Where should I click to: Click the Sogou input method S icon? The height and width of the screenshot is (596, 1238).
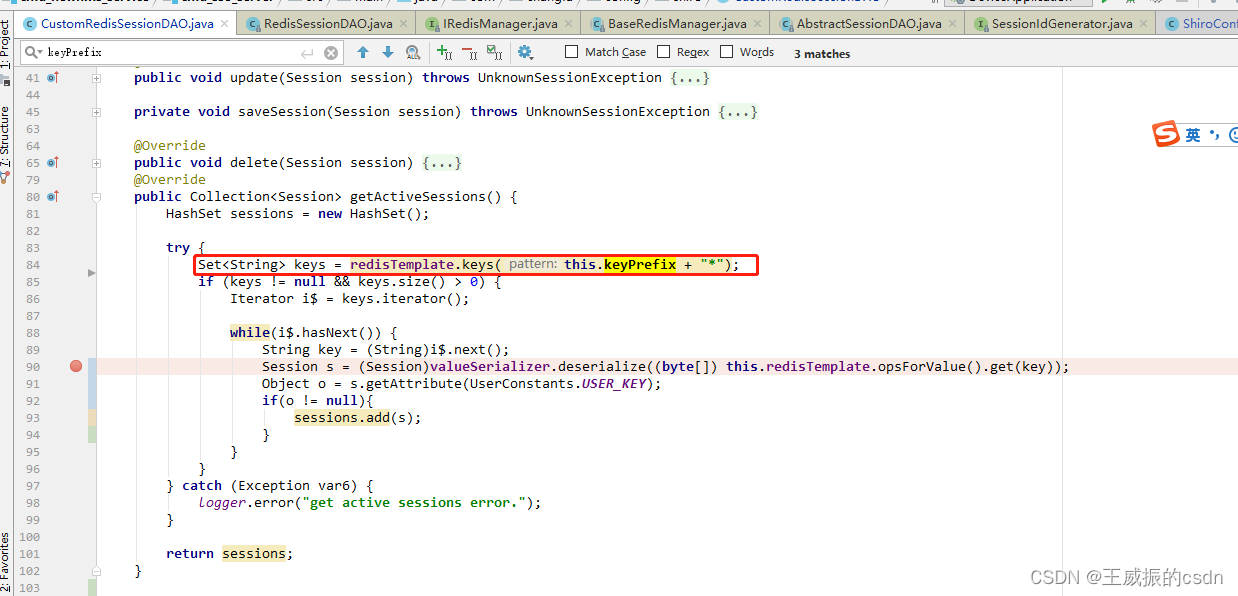pos(1166,134)
